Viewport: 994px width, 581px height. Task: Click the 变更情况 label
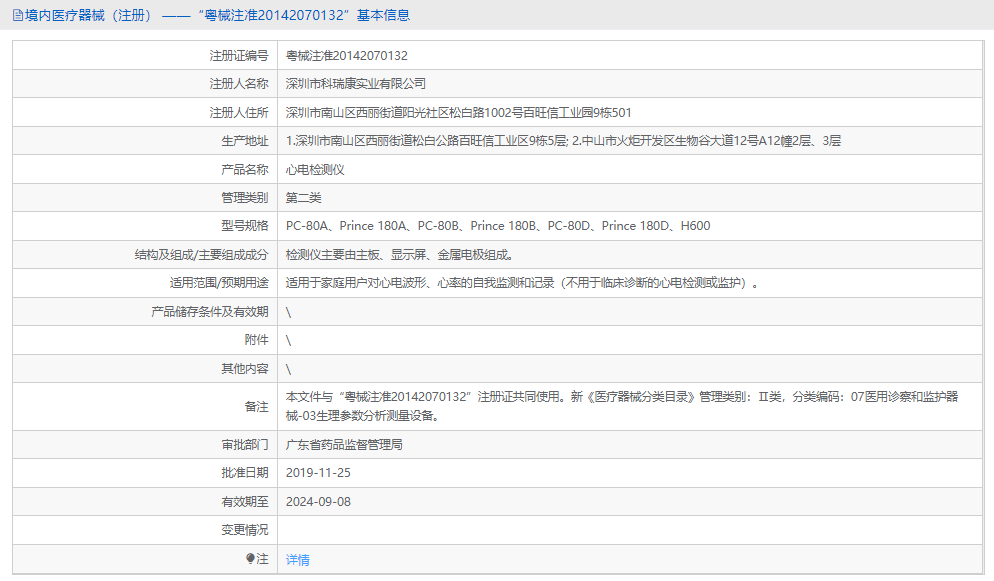click(x=245, y=530)
